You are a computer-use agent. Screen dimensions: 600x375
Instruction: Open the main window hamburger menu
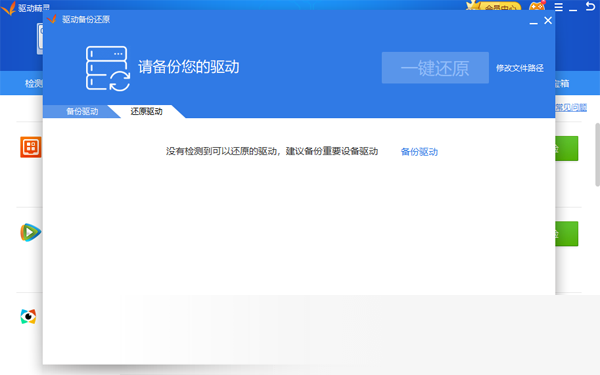click(559, 7)
